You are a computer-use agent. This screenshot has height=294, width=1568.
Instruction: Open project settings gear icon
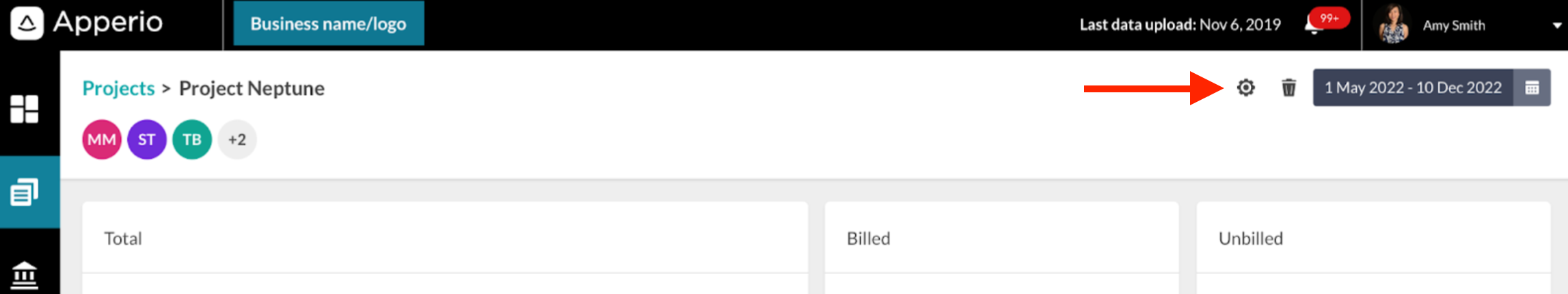pos(1245,88)
